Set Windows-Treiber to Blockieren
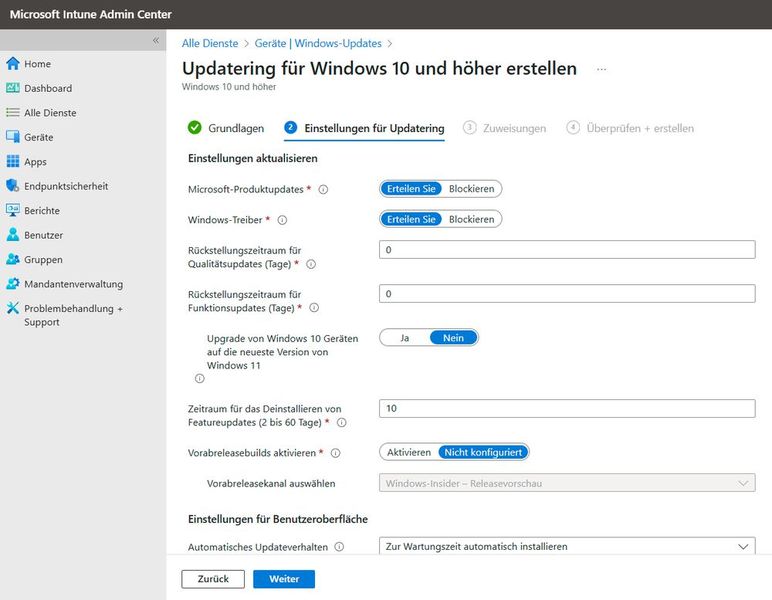The height and width of the screenshot is (600, 772). pyautogui.click(x=471, y=220)
